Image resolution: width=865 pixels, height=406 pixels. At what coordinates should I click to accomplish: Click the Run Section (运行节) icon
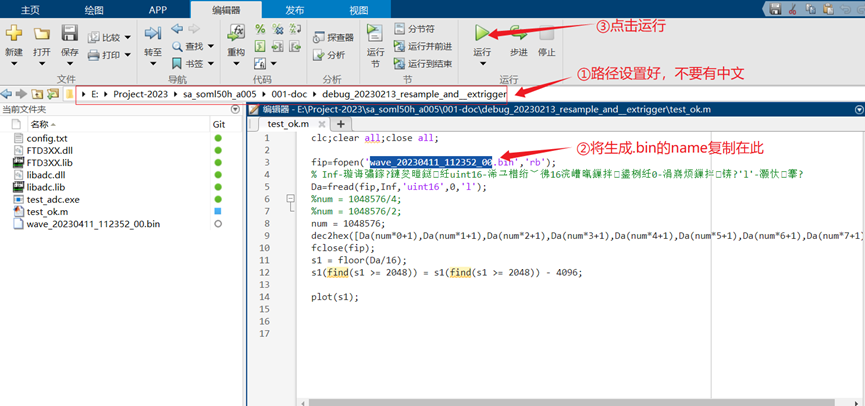point(375,33)
